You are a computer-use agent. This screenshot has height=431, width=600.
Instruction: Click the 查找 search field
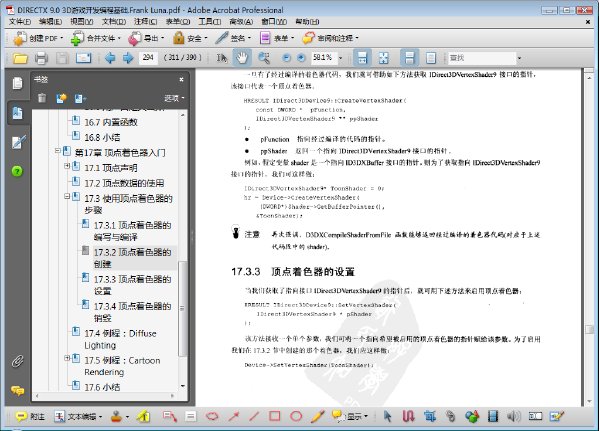pos(482,58)
